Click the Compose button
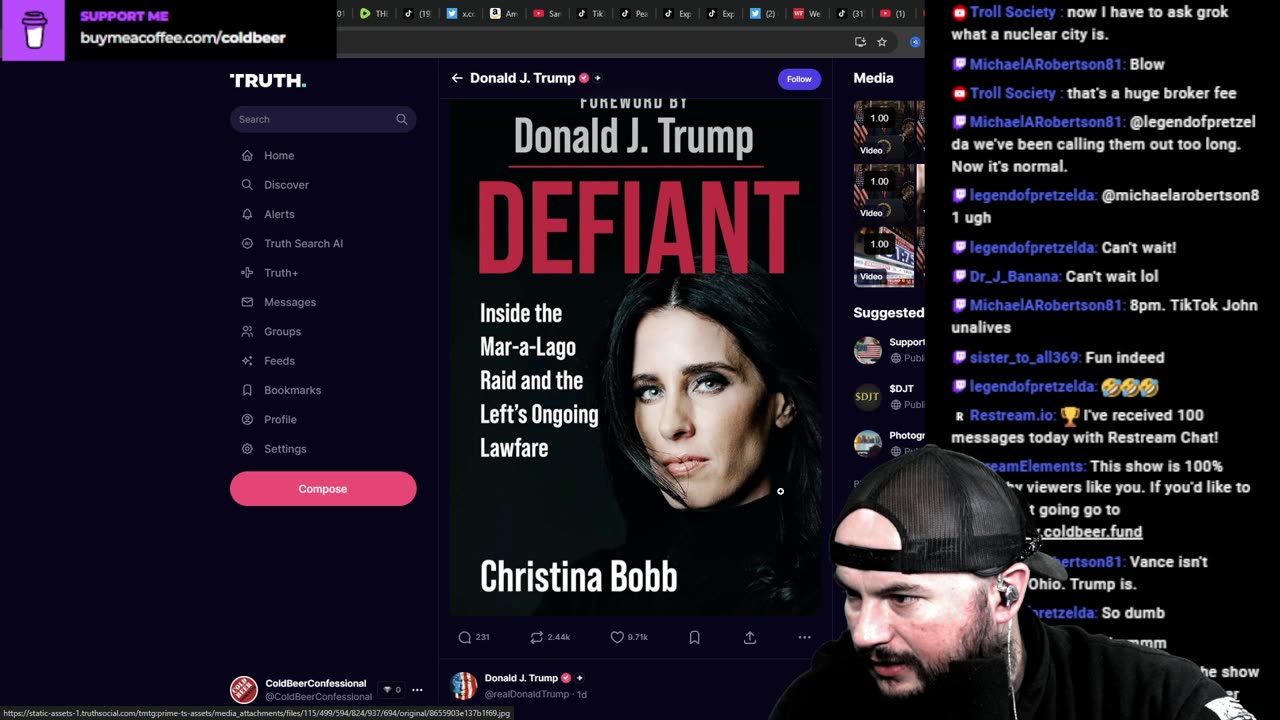The width and height of the screenshot is (1280, 720). pyautogui.click(x=323, y=489)
